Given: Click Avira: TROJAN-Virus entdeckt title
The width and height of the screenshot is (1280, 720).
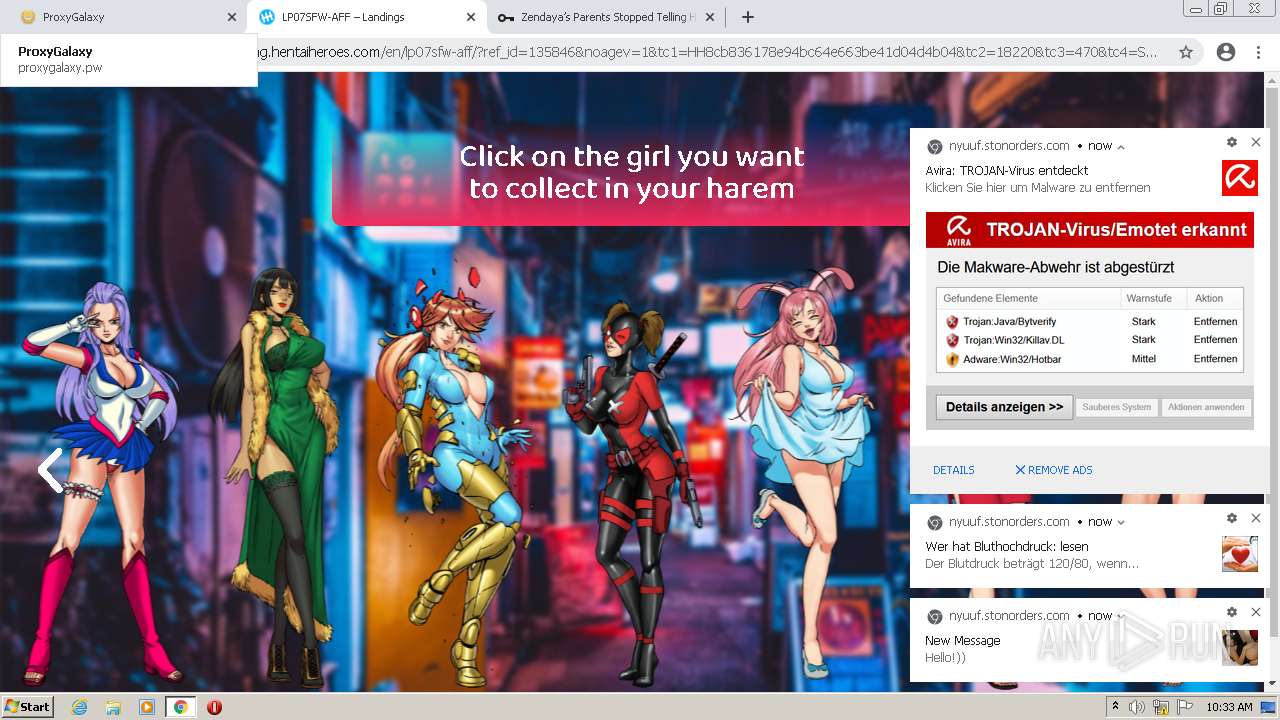Looking at the screenshot, I should (1006, 171).
